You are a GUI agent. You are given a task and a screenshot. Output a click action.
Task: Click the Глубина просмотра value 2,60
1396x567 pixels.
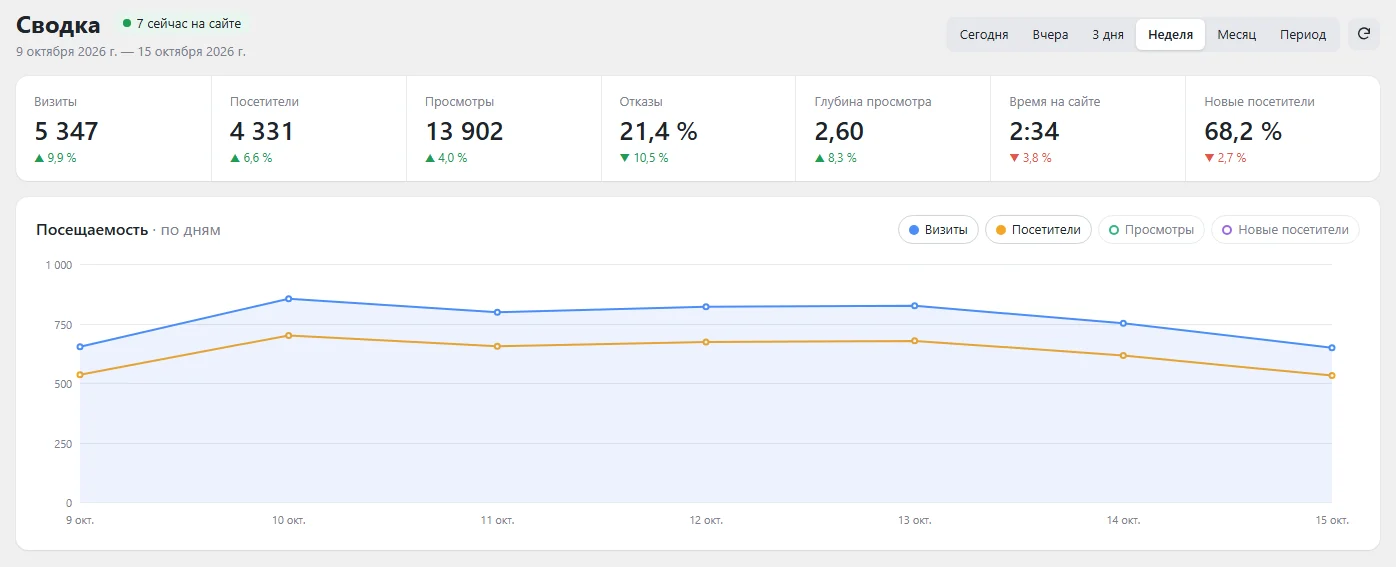click(839, 131)
